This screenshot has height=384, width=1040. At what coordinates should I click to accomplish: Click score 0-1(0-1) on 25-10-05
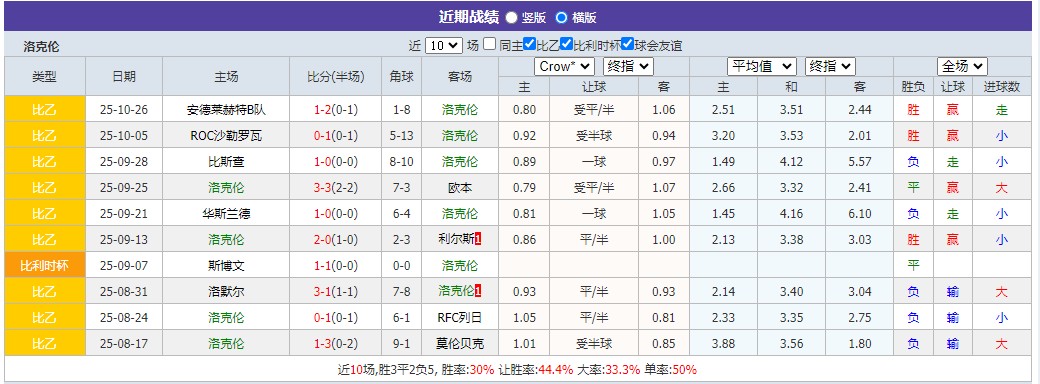[336, 136]
